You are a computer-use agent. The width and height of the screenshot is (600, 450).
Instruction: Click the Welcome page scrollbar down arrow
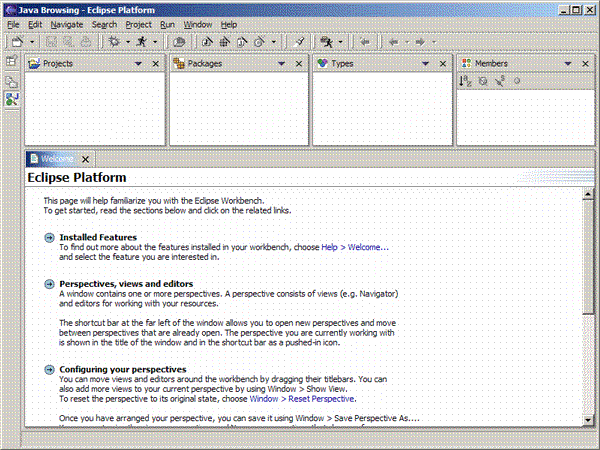coord(588,420)
